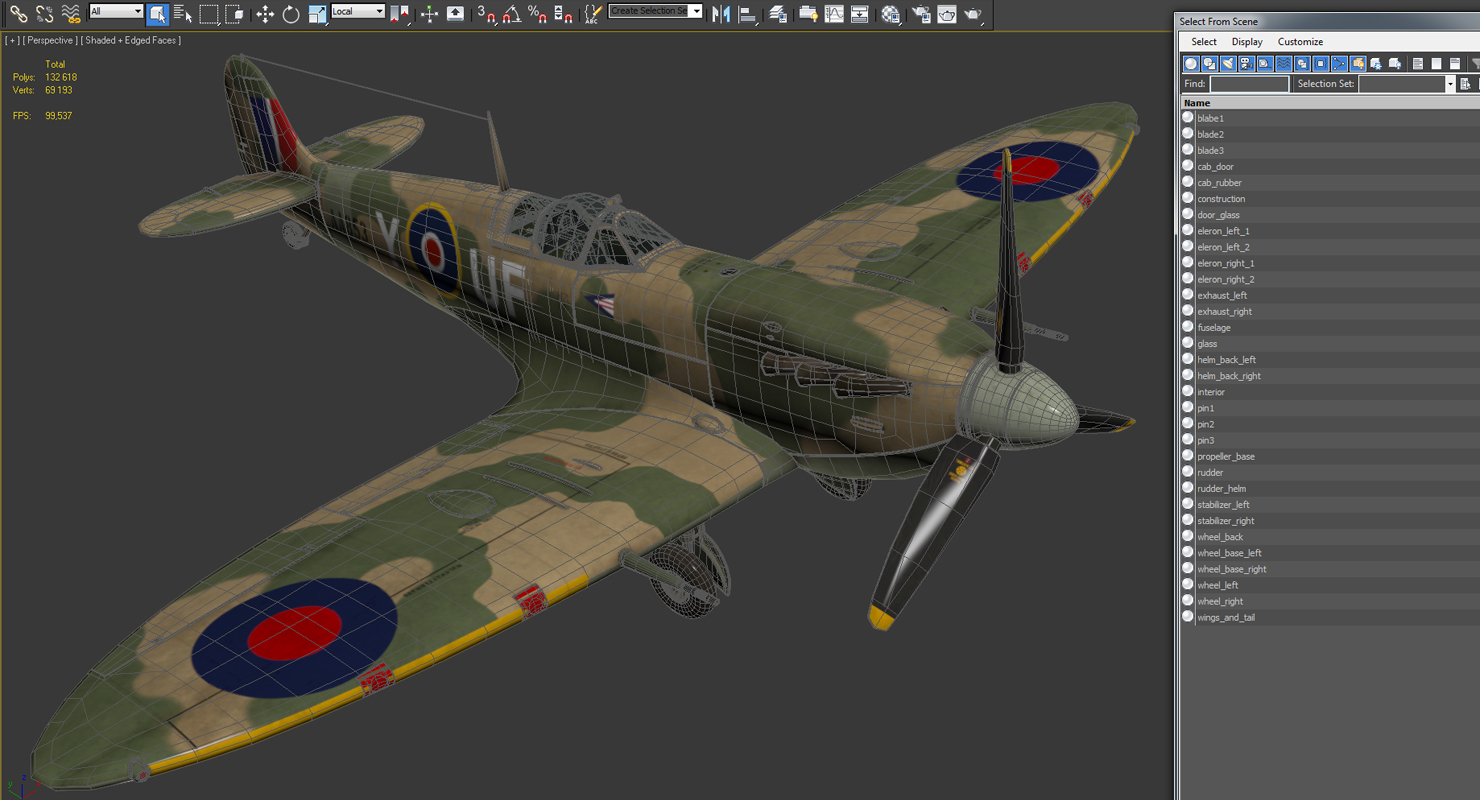The width and height of the screenshot is (1480, 800).
Task: Open the Select menu
Action: point(1204,42)
